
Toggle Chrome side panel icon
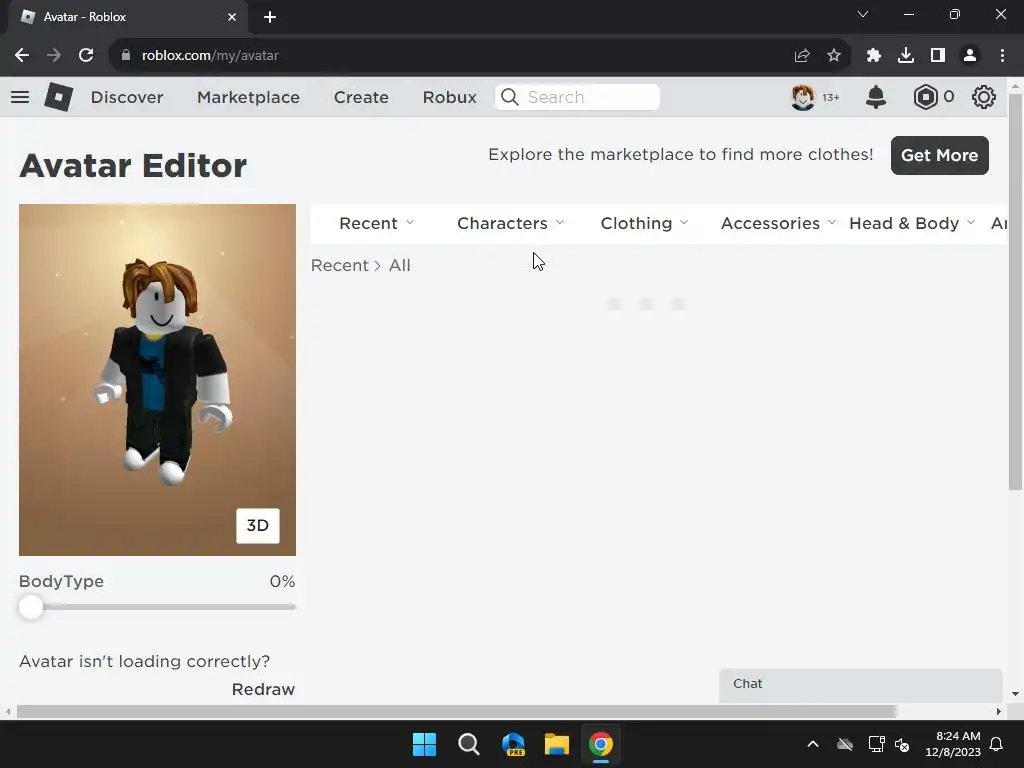[938, 56]
